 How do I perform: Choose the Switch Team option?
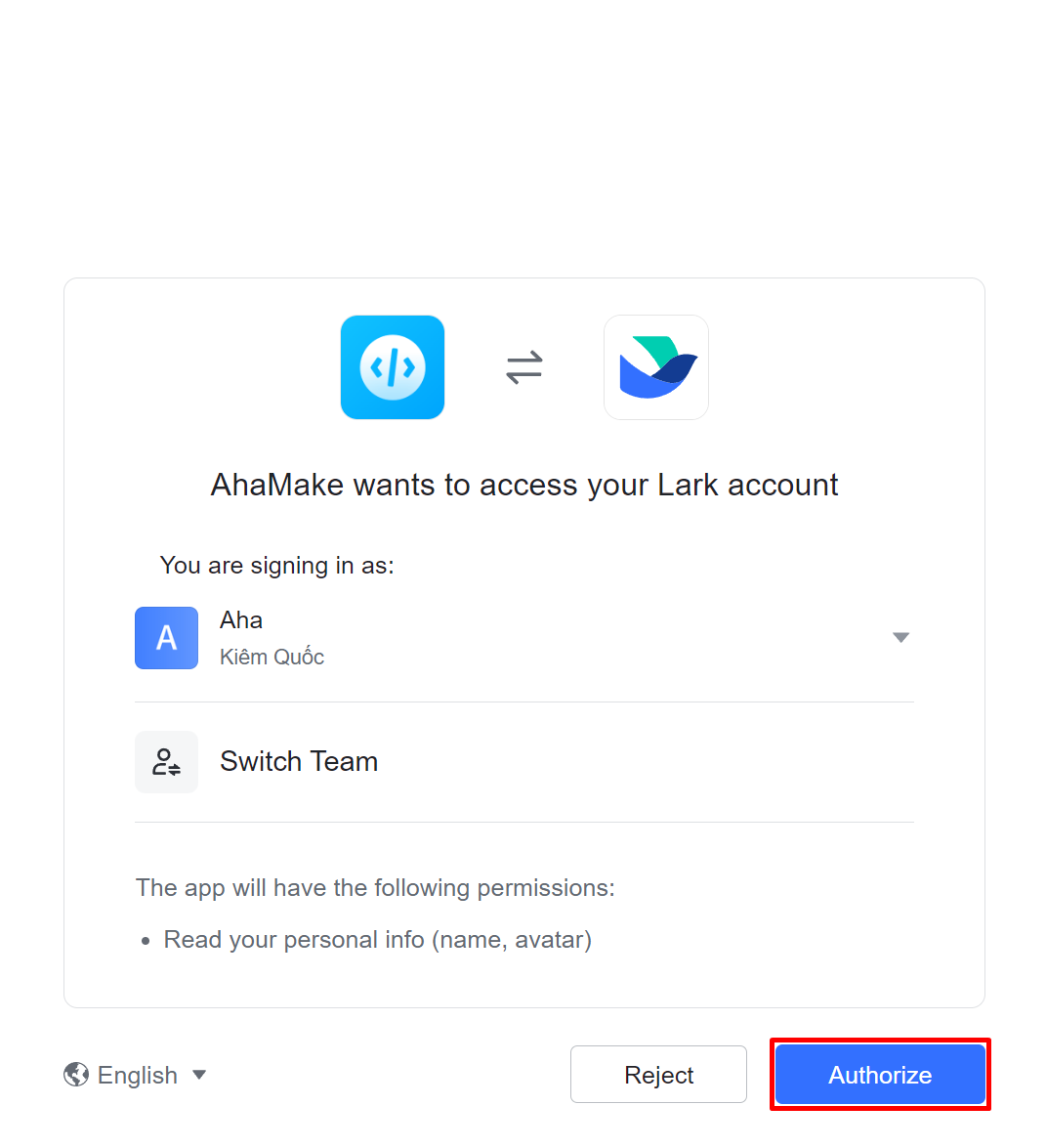(524, 761)
